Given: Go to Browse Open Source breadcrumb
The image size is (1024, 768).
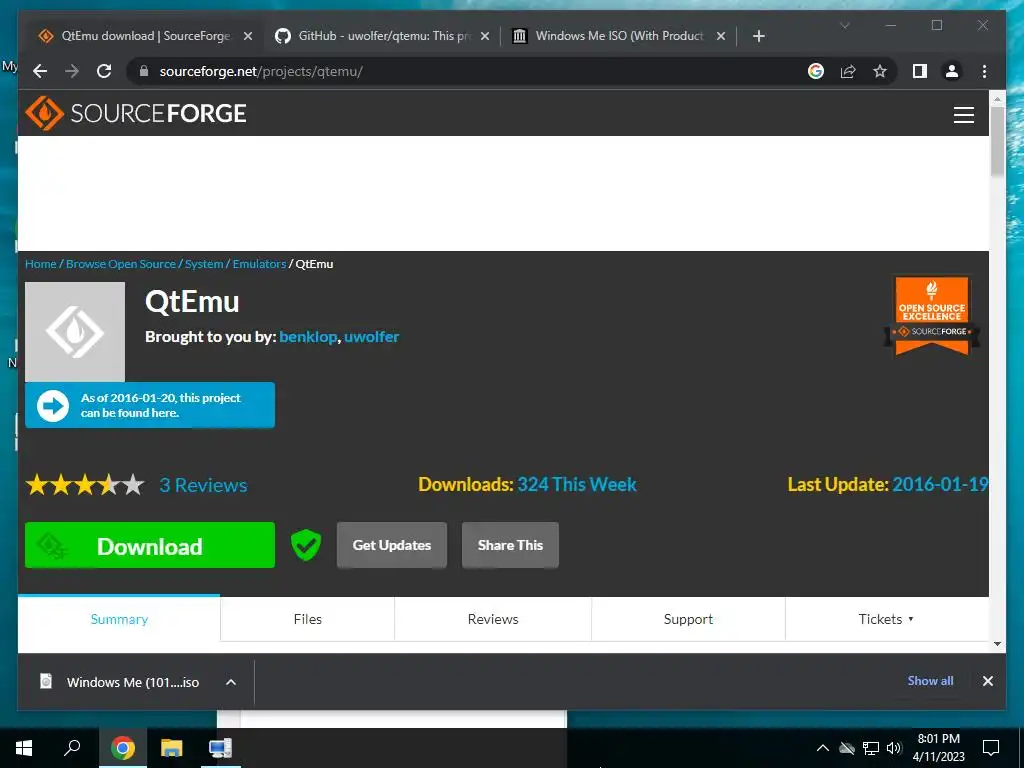Looking at the screenshot, I should point(121,264).
